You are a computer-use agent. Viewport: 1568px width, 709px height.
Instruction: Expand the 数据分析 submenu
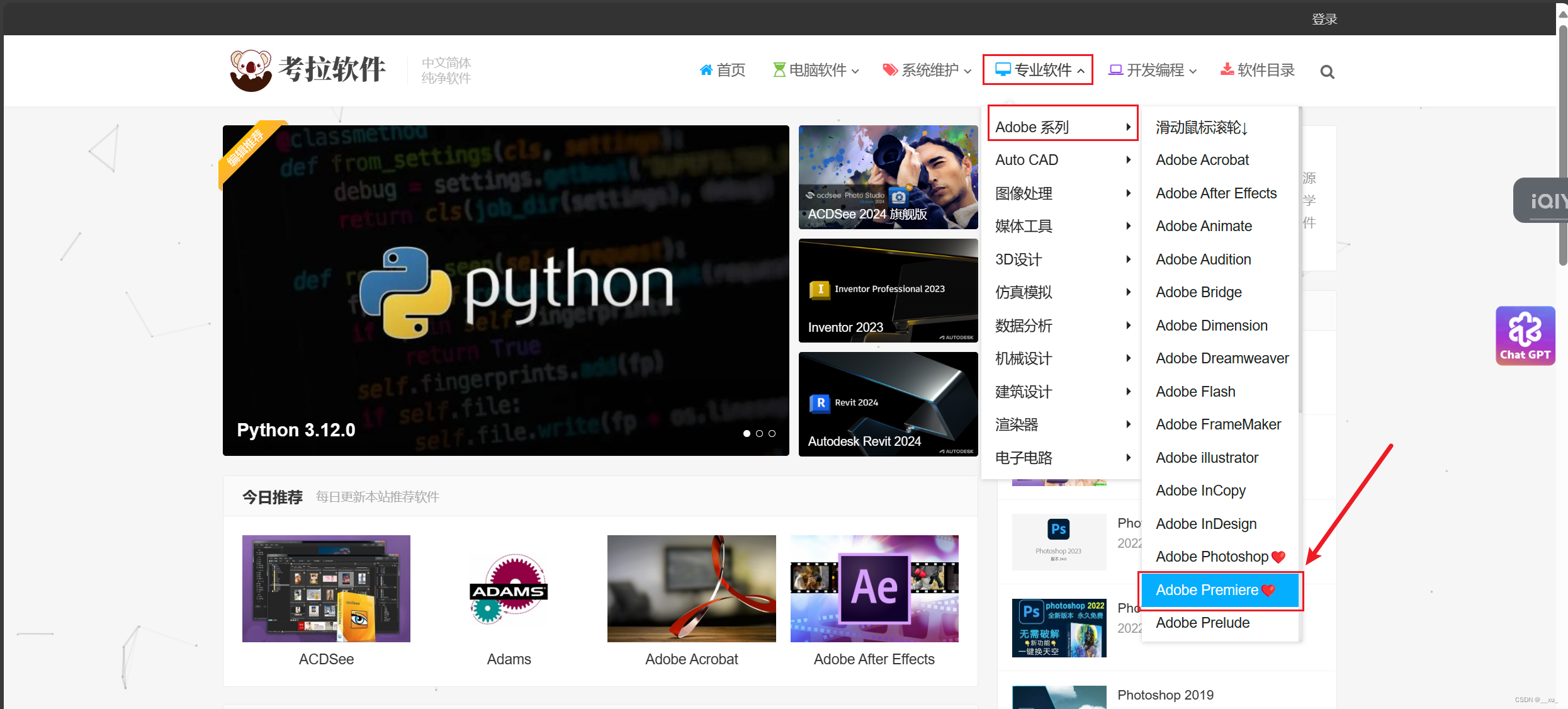click(x=1063, y=326)
